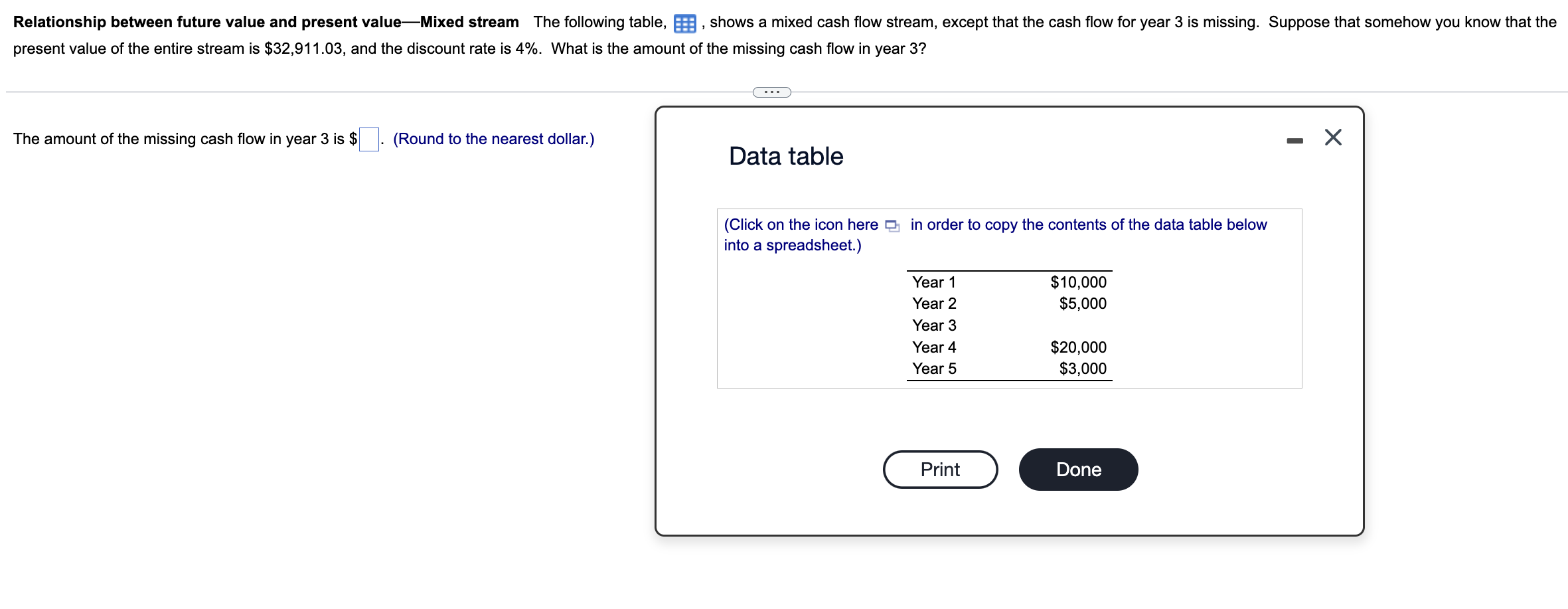Click the "Data table" dialog heading
Screen dimensions: 1568x609
coord(786,156)
